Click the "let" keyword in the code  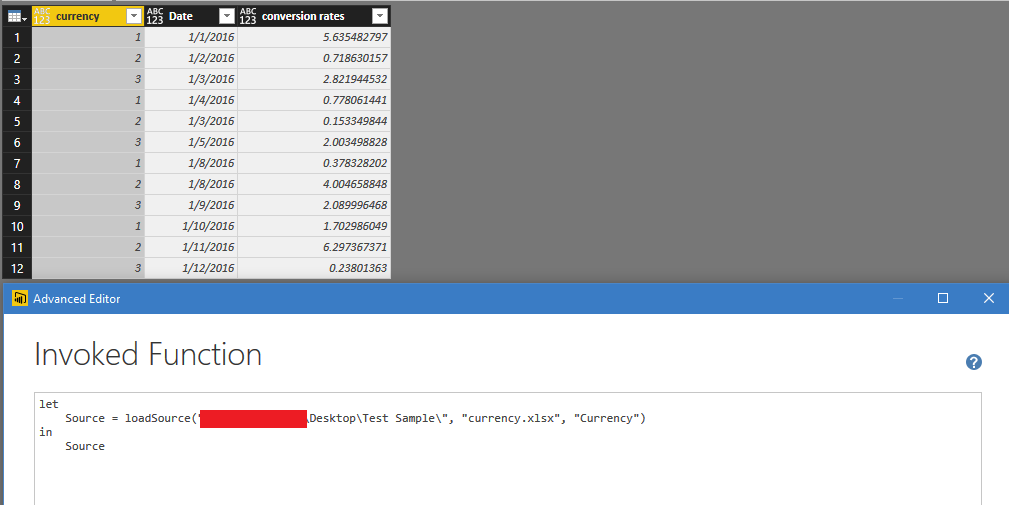click(49, 404)
